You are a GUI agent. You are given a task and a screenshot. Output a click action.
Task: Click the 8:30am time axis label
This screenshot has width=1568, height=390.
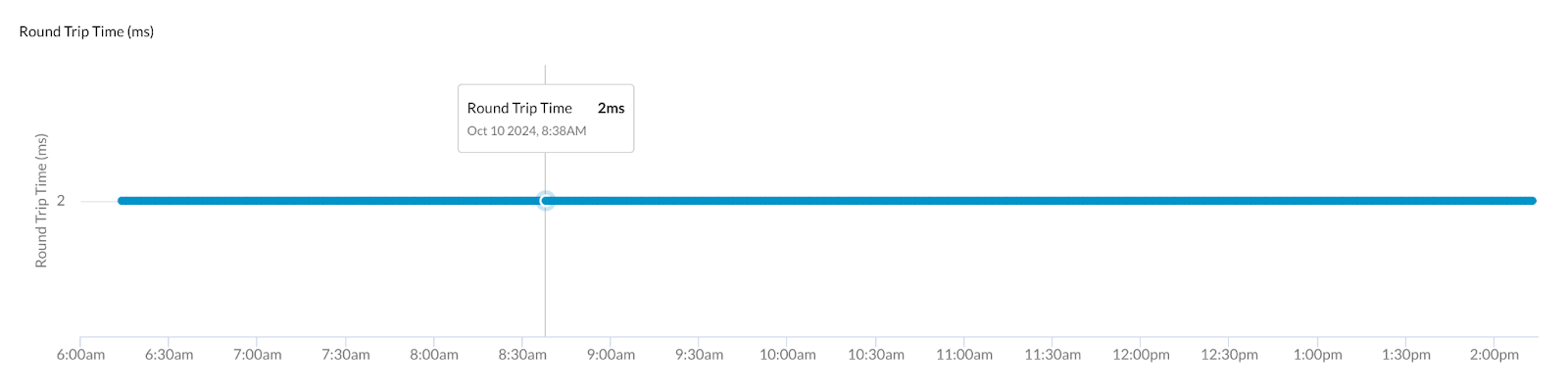point(522,355)
